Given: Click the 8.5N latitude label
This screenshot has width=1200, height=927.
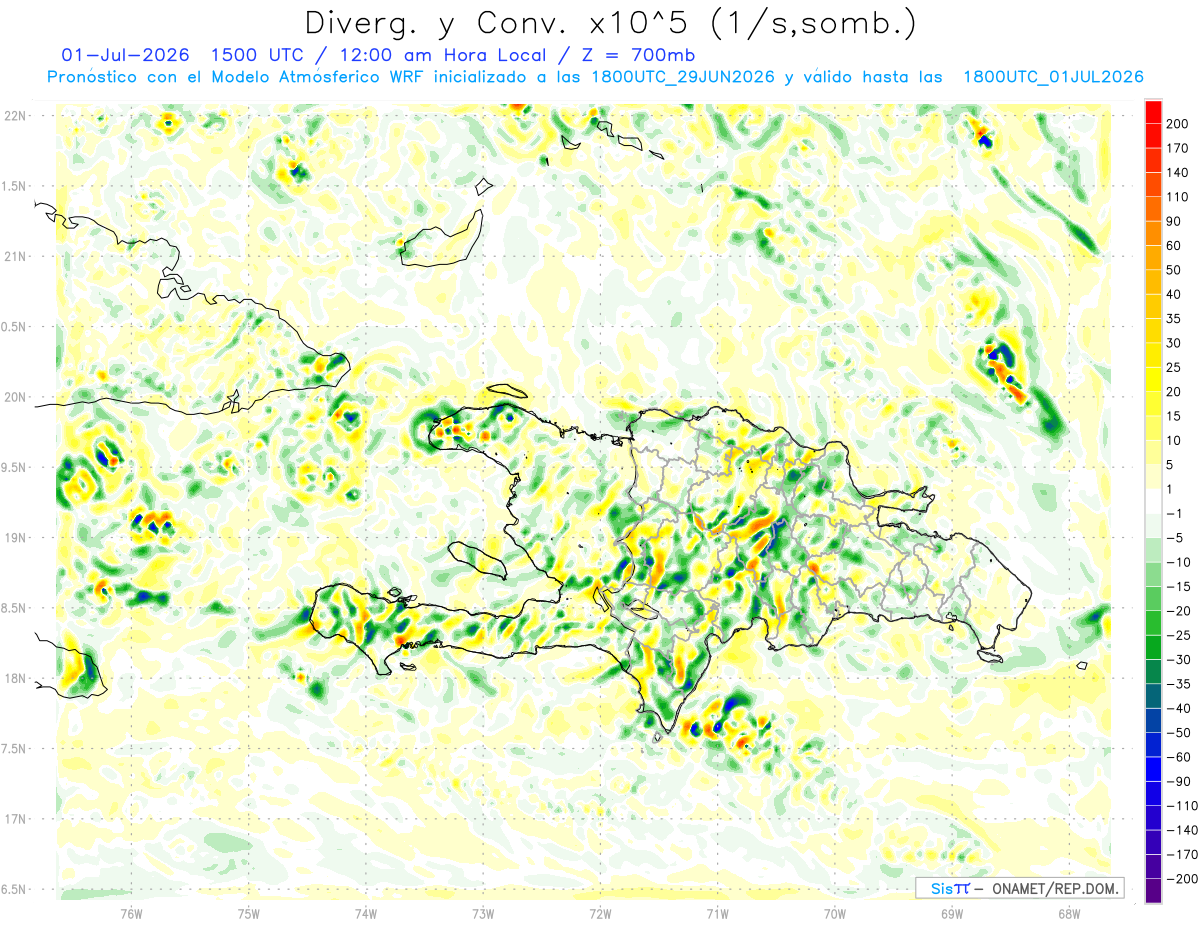Looking at the screenshot, I should [15, 608].
